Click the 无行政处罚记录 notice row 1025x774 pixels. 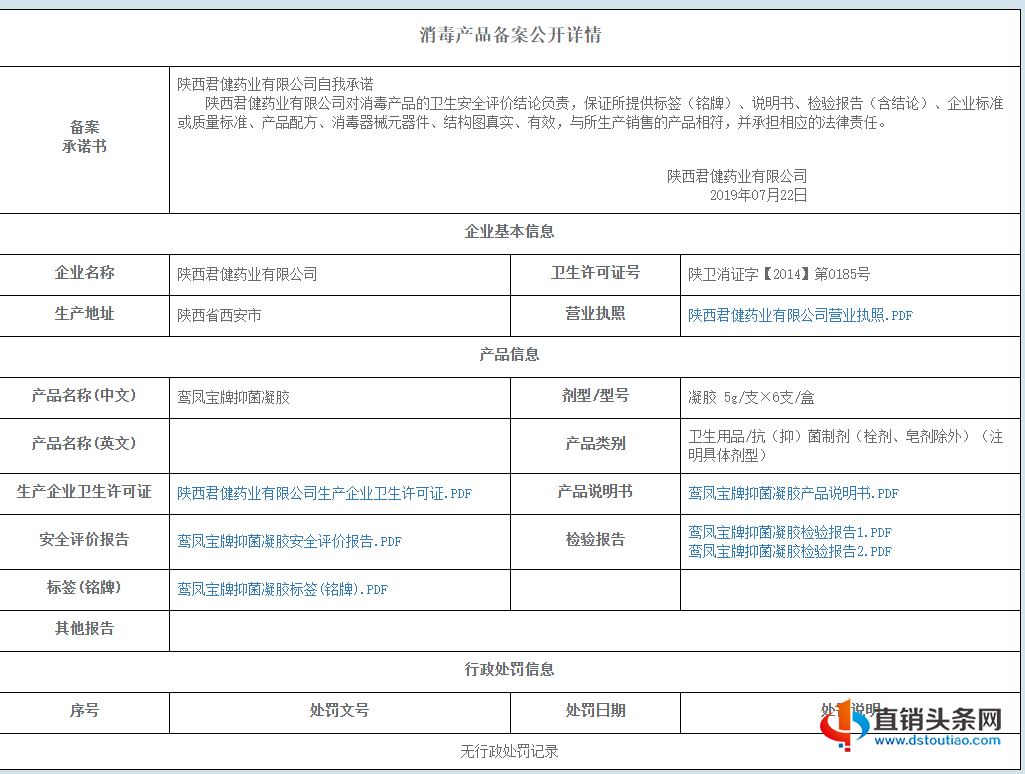(x=509, y=752)
